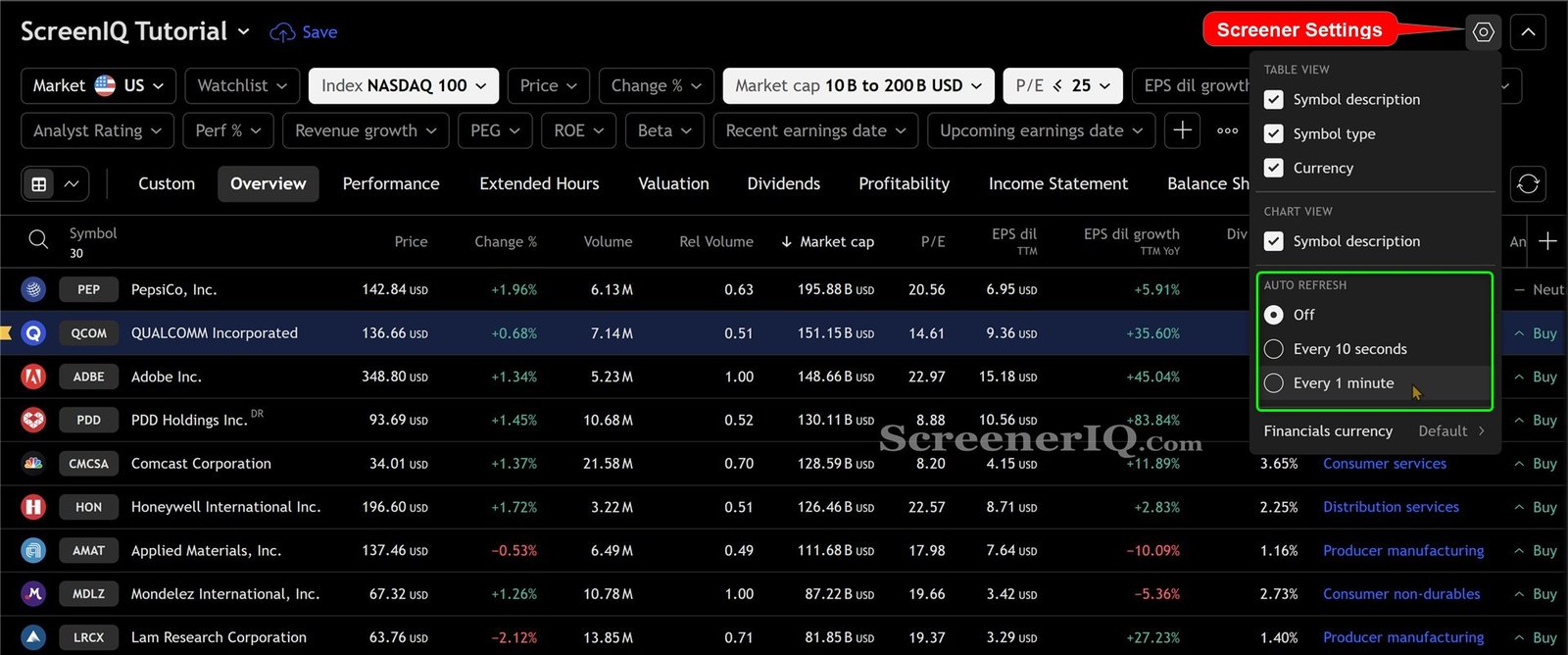Open the Beta filter dropdown
This screenshot has width=1568, height=655.
(664, 130)
